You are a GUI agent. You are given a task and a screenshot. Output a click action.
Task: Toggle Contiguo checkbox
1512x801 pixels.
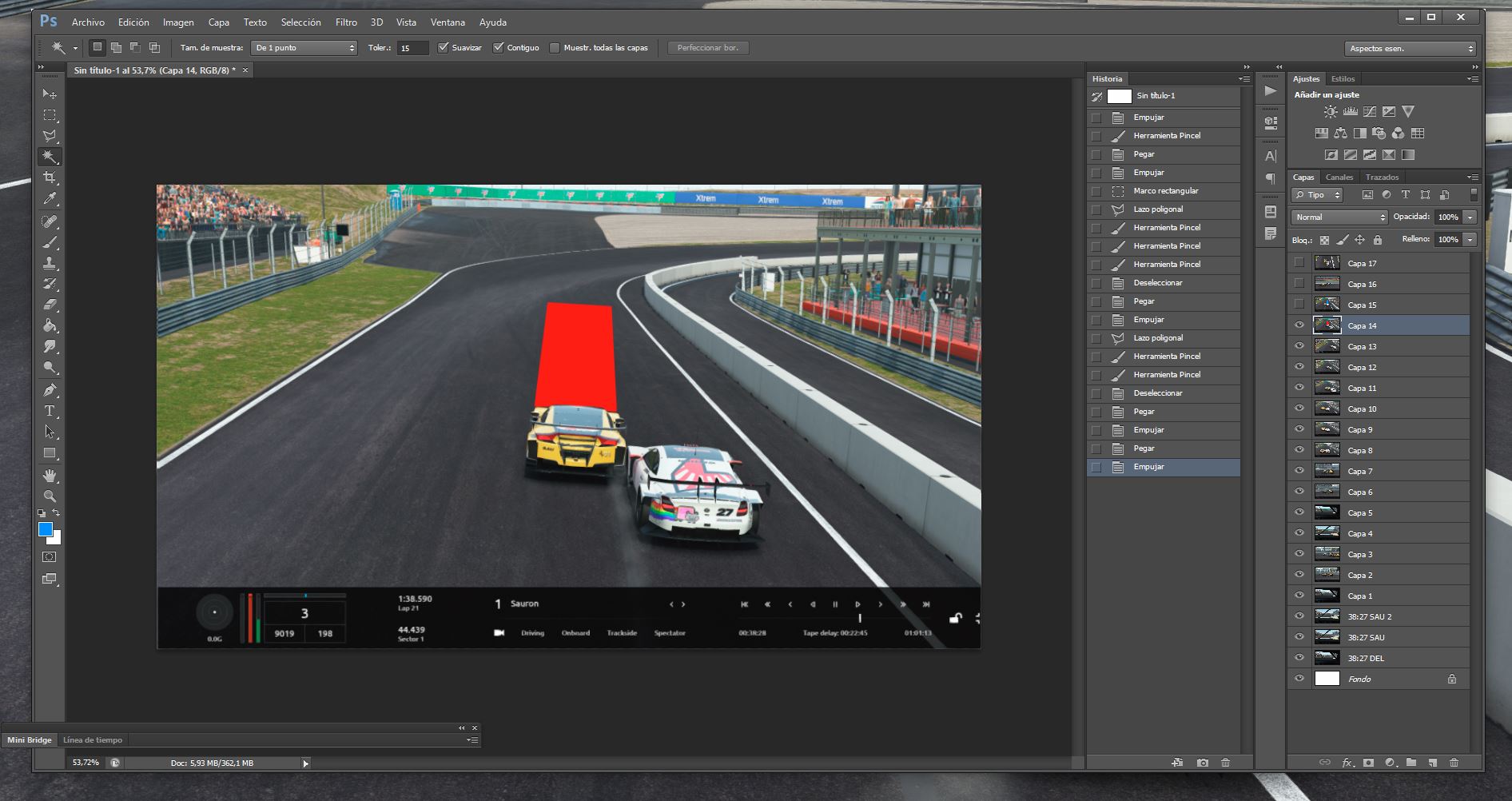[499, 48]
